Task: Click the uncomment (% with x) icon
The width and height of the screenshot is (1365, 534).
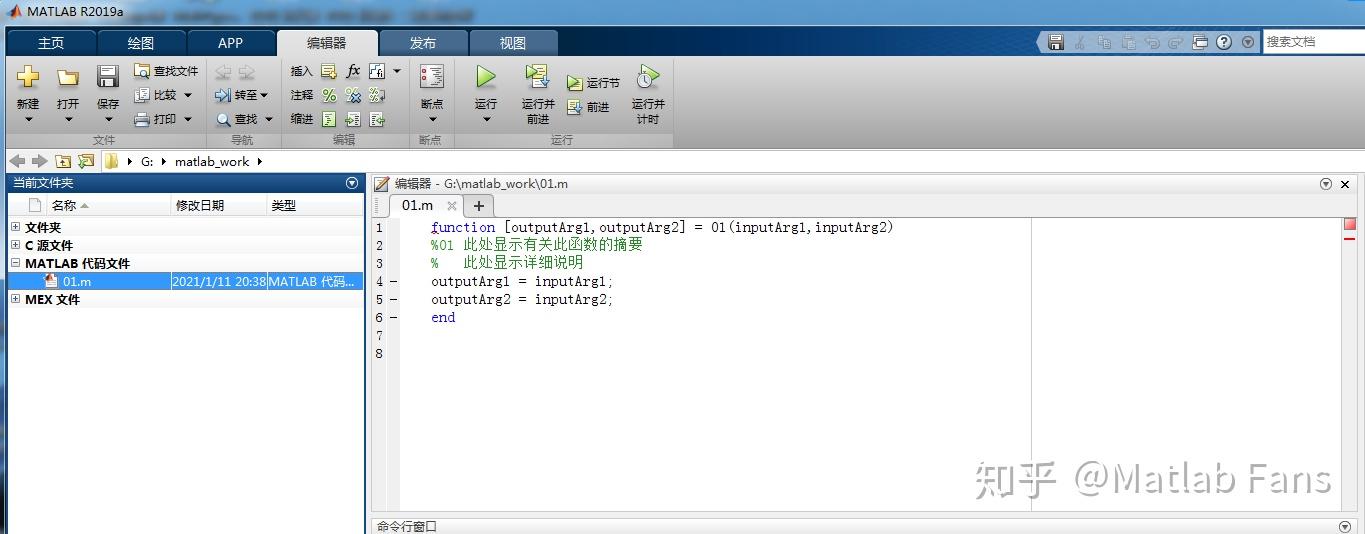Action: pyautogui.click(x=353, y=95)
